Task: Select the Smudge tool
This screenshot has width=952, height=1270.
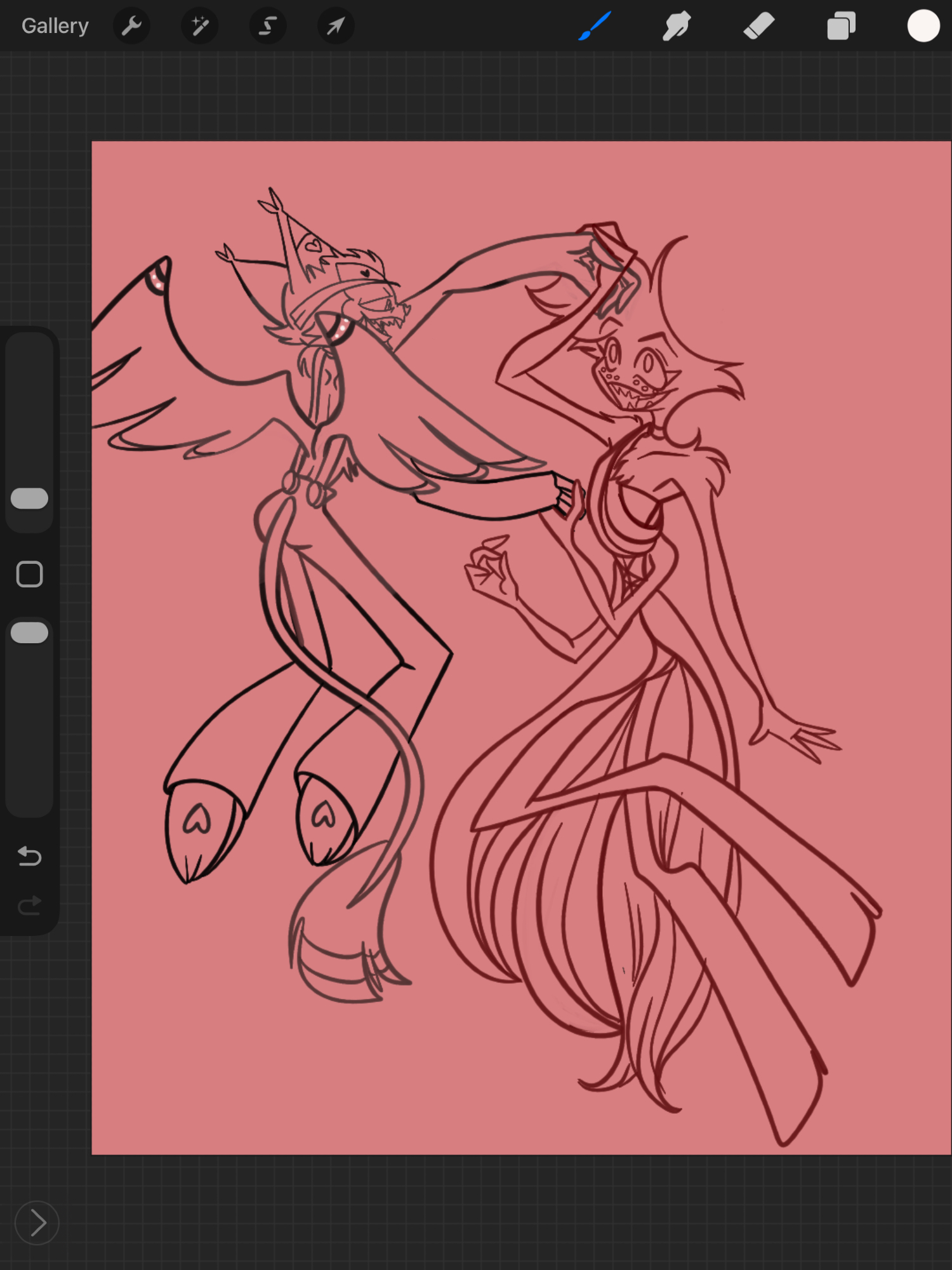Action: [677, 27]
